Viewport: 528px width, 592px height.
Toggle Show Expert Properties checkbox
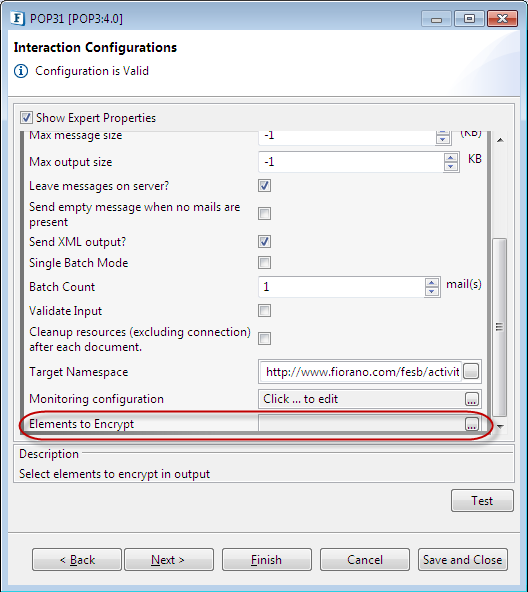tap(26, 118)
